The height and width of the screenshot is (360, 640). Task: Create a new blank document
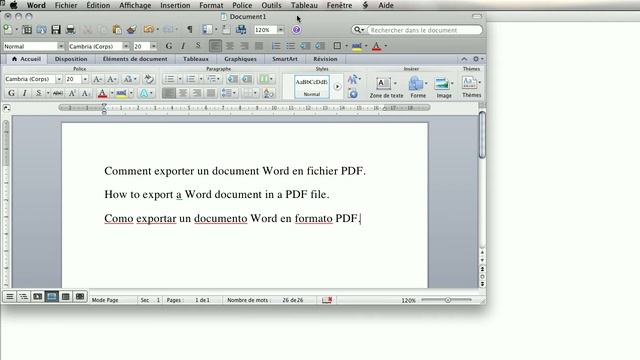tap(8, 29)
